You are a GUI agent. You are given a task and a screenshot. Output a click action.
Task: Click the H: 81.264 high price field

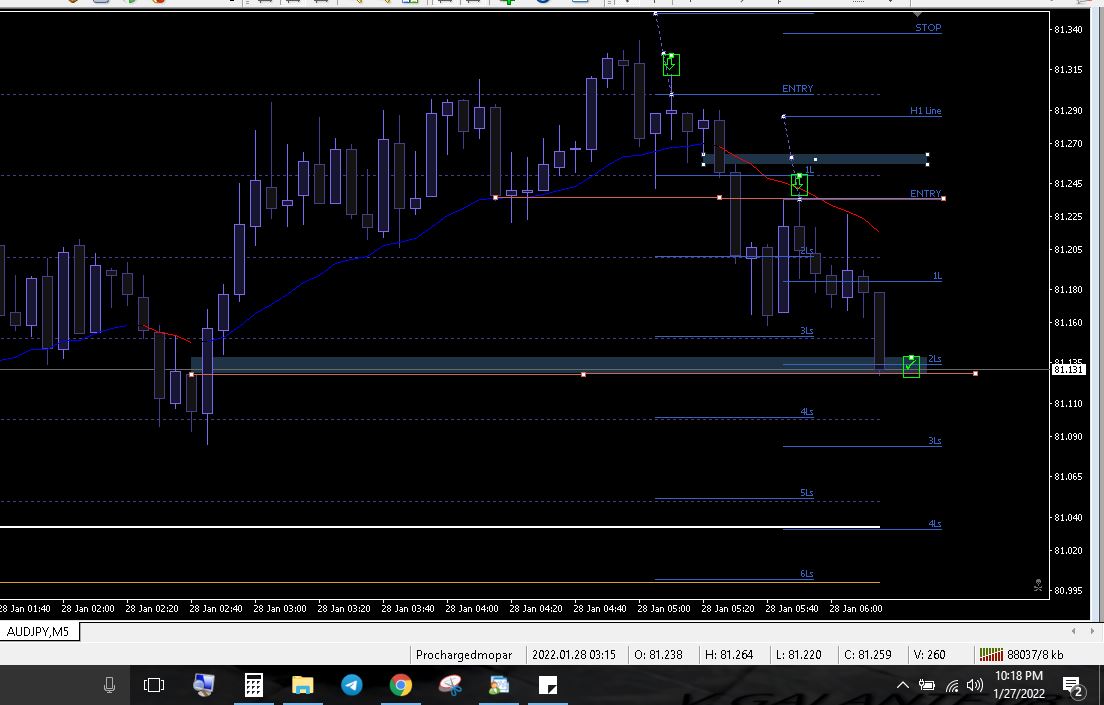coord(729,654)
